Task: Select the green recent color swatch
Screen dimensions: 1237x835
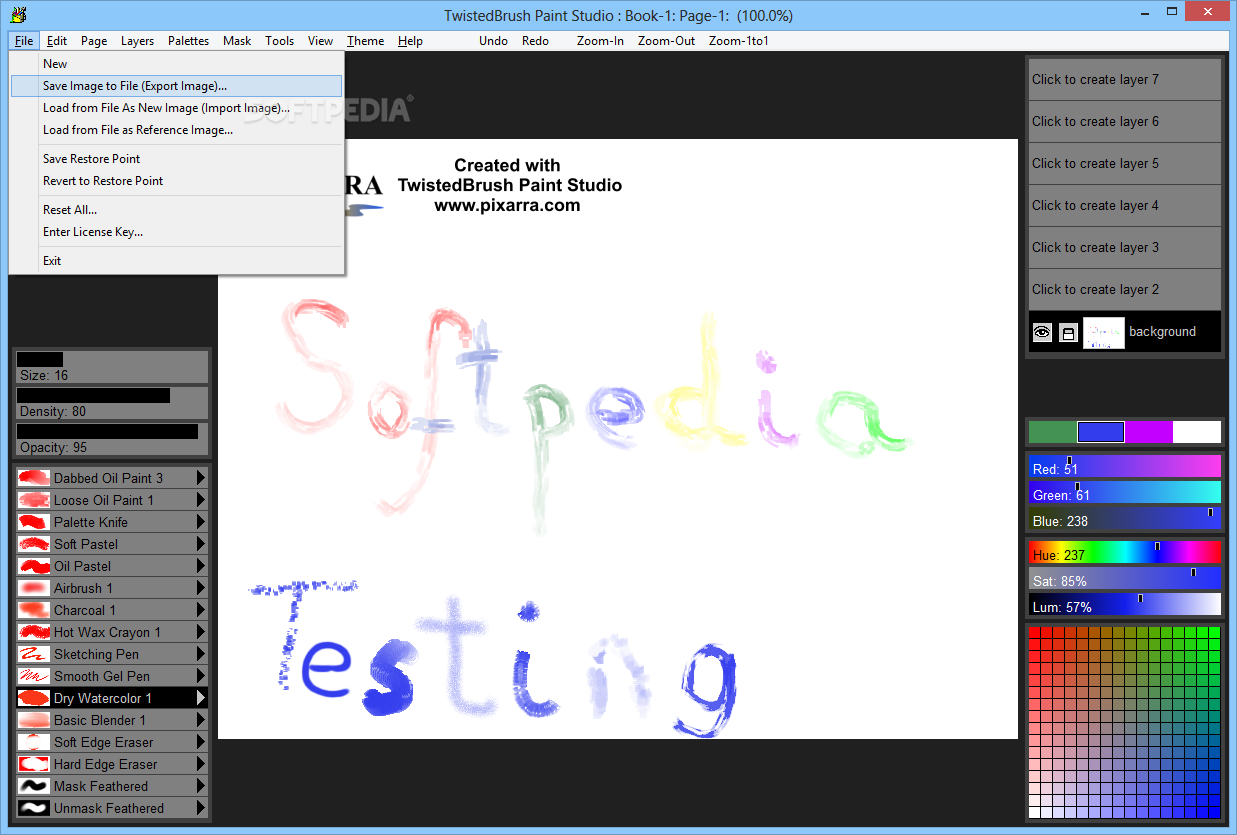Action: tap(1053, 432)
